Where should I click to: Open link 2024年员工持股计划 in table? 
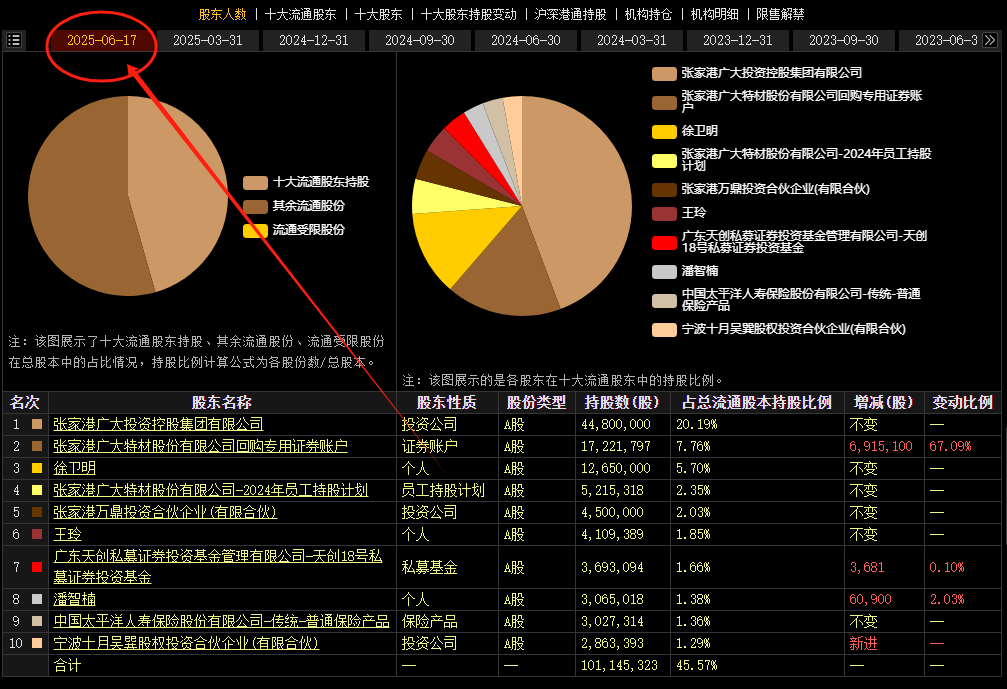point(211,491)
